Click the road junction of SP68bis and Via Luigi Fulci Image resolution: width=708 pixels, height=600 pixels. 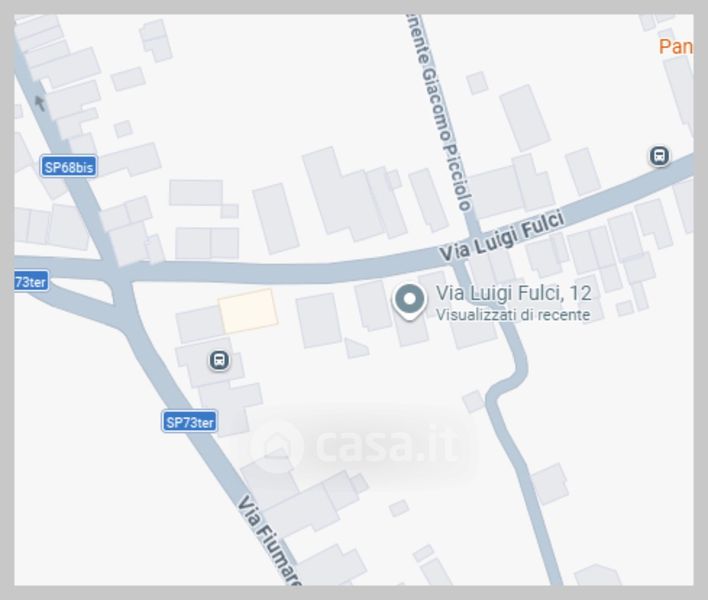(118, 274)
